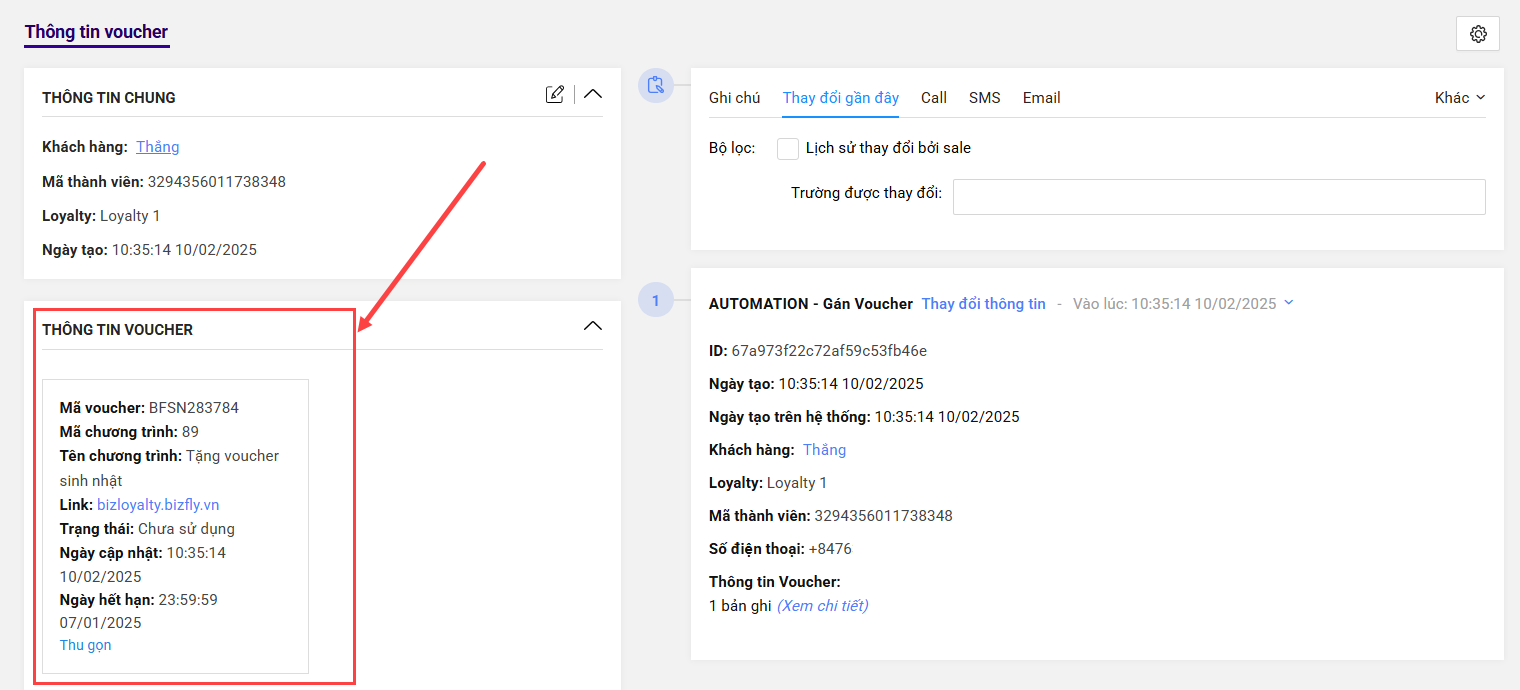This screenshot has height=690, width=1520.
Task: Click AUTOMATION - Gán Voucher heading
Action: [x=811, y=304]
